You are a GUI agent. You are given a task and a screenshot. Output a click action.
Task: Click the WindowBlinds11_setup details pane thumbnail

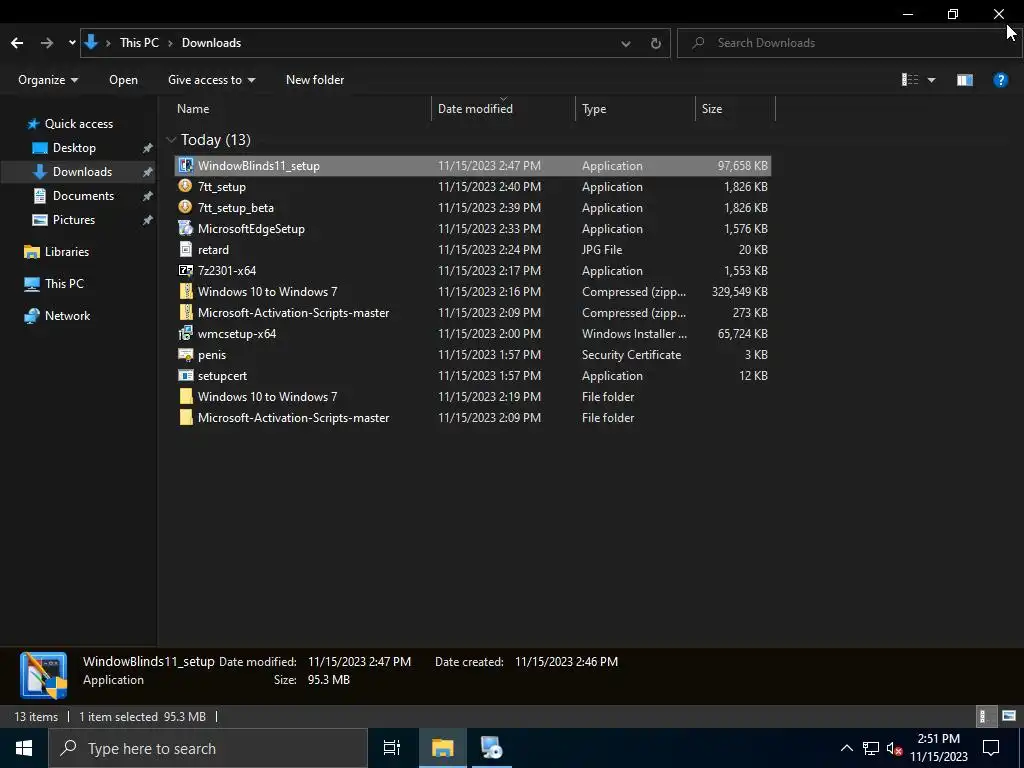[x=44, y=675]
